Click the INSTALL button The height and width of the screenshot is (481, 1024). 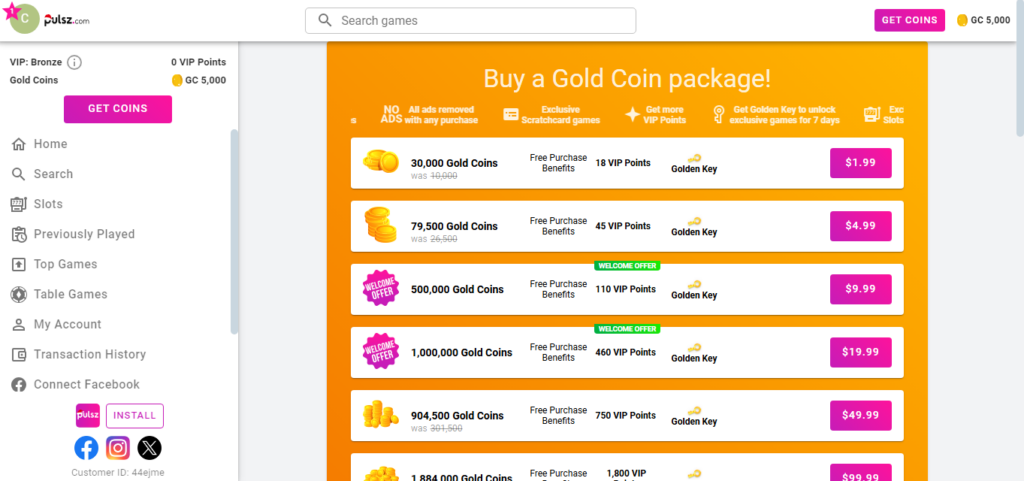point(134,416)
